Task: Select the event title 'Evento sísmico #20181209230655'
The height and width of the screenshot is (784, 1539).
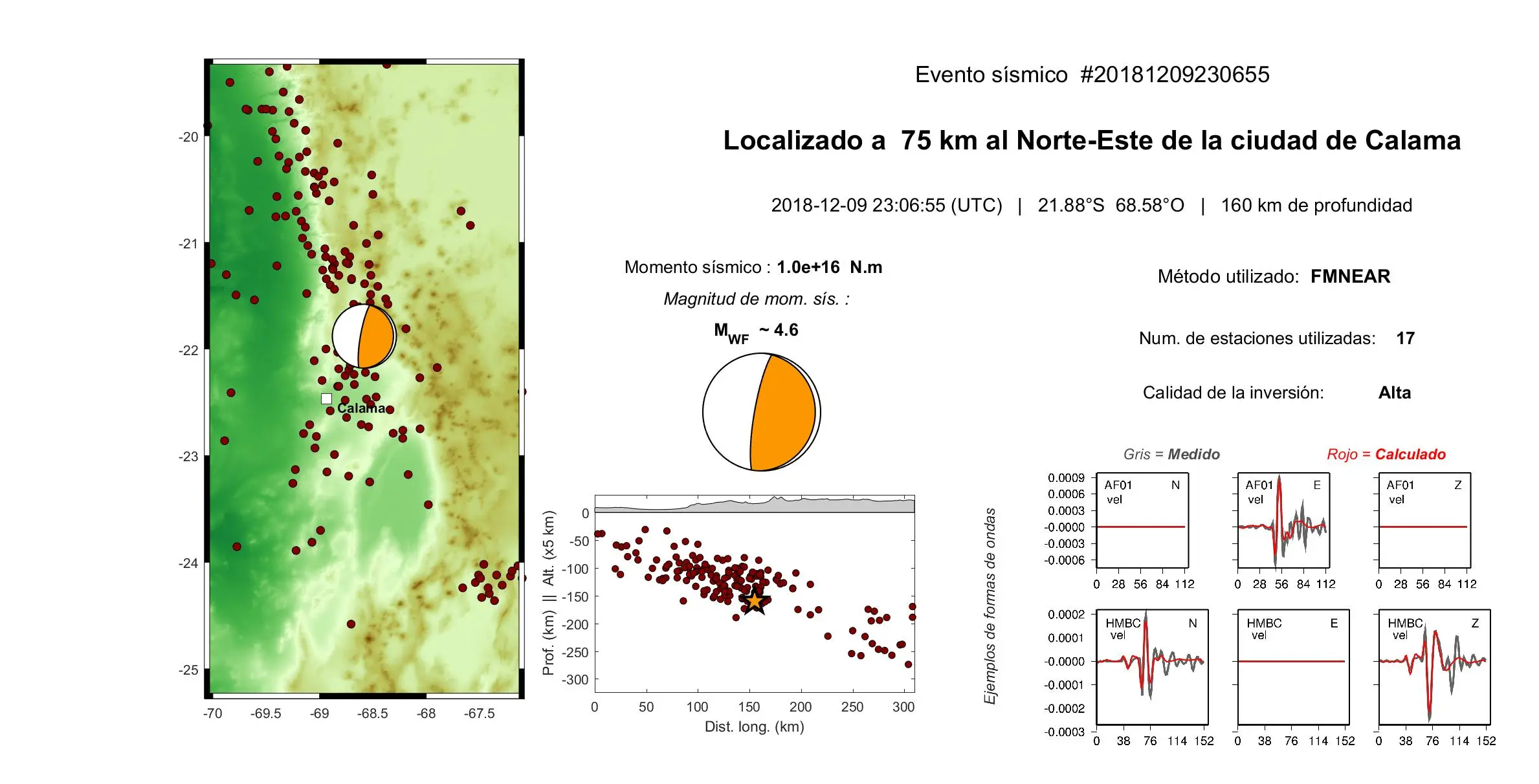Action: coord(1092,74)
